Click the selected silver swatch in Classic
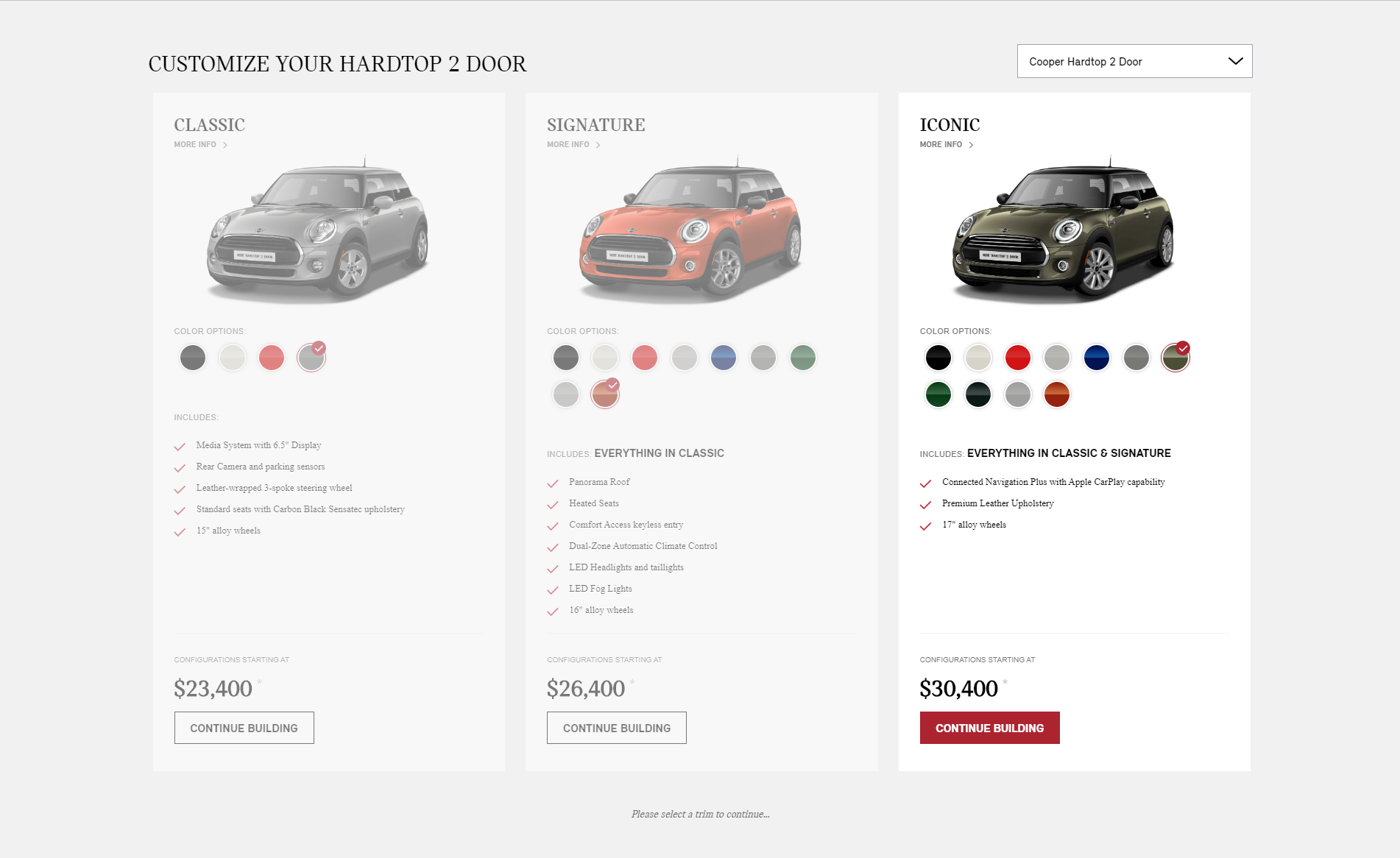This screenshot has width=1400, height=858. (x=311, y=358)
